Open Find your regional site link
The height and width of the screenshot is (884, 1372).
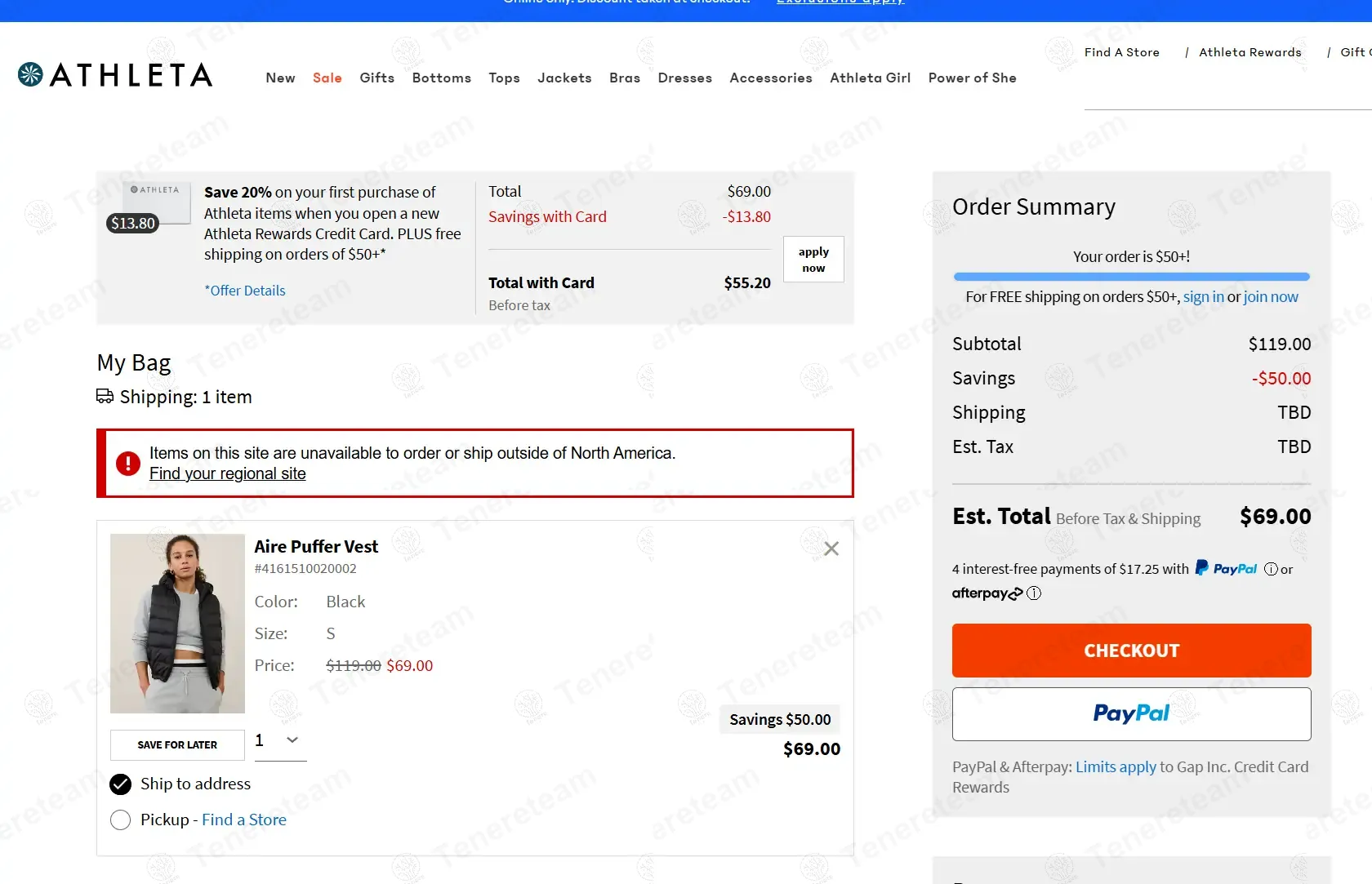point(227,474)
